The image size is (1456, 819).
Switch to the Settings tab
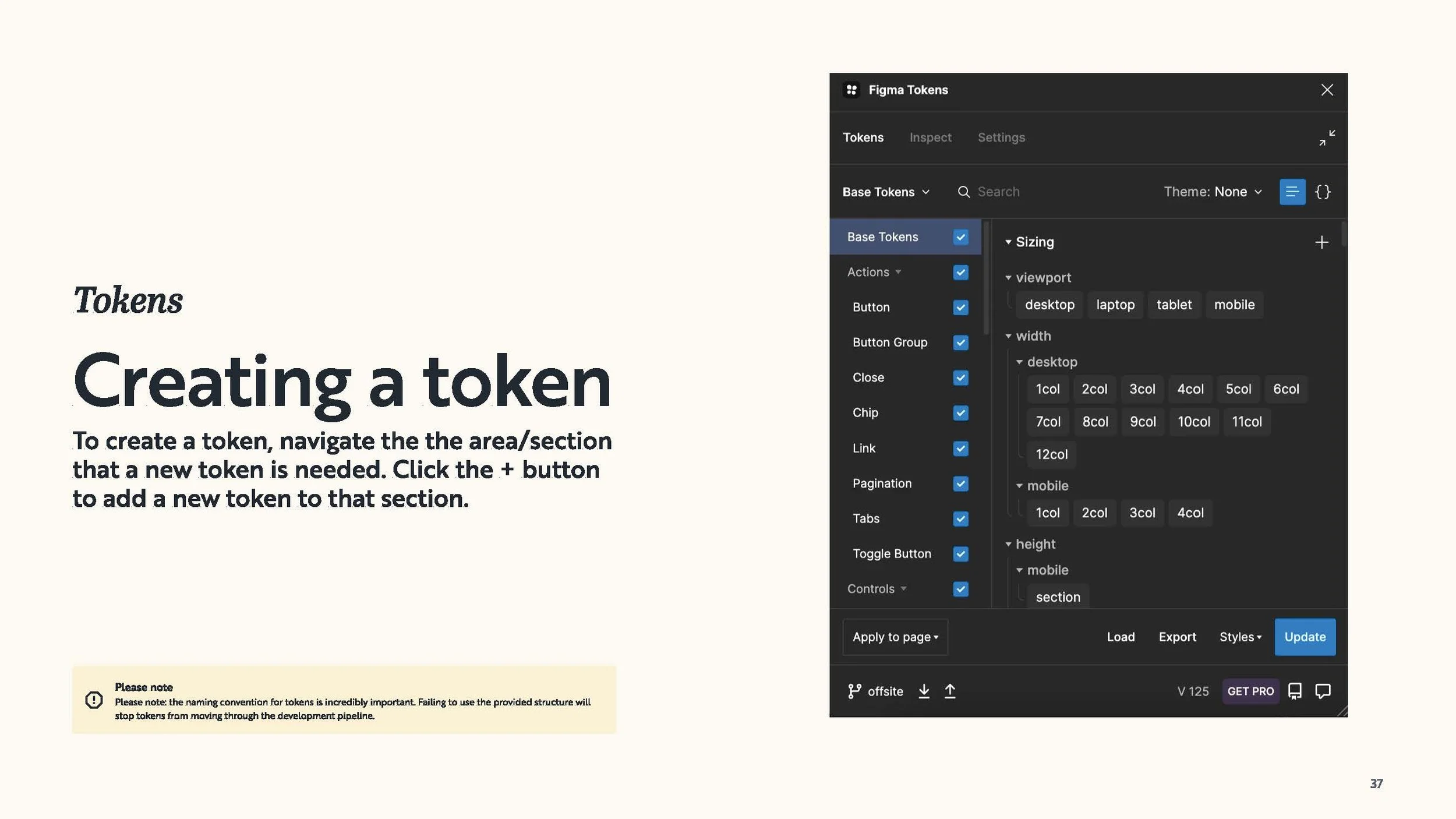point(1001,137)
